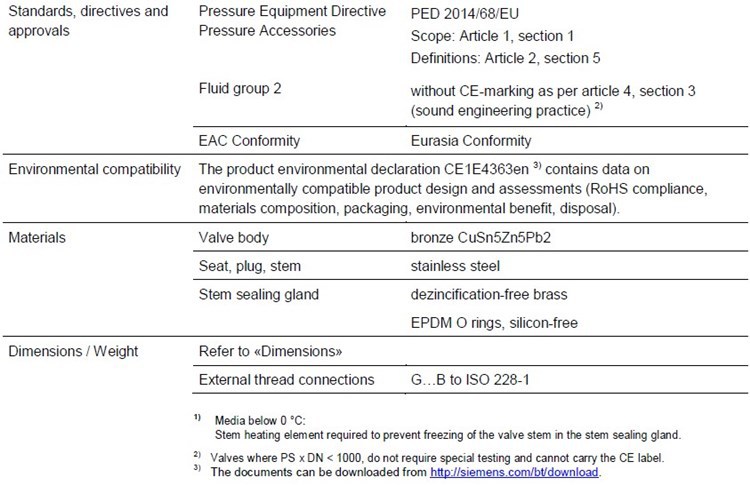Click 'Eurasia Conformity' value
750x485 pixels.
pyautogui.click(x=471, y=141)
